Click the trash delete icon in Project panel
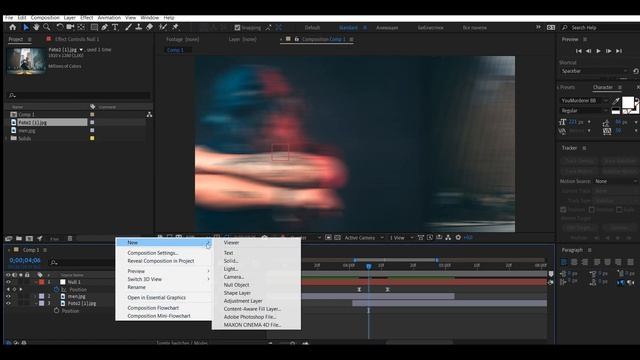 70,238
